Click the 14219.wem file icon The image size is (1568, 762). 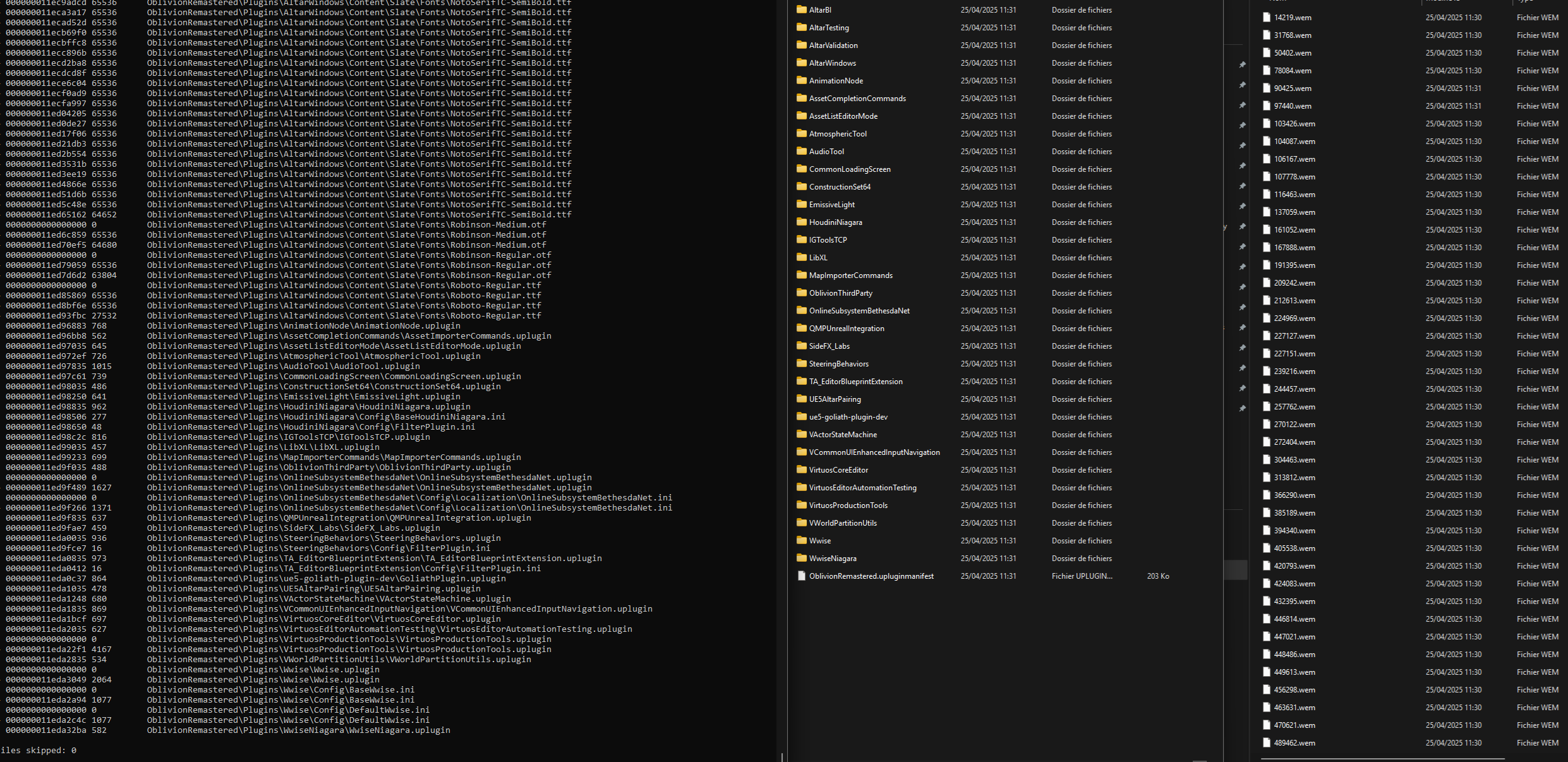[1266, 18]
